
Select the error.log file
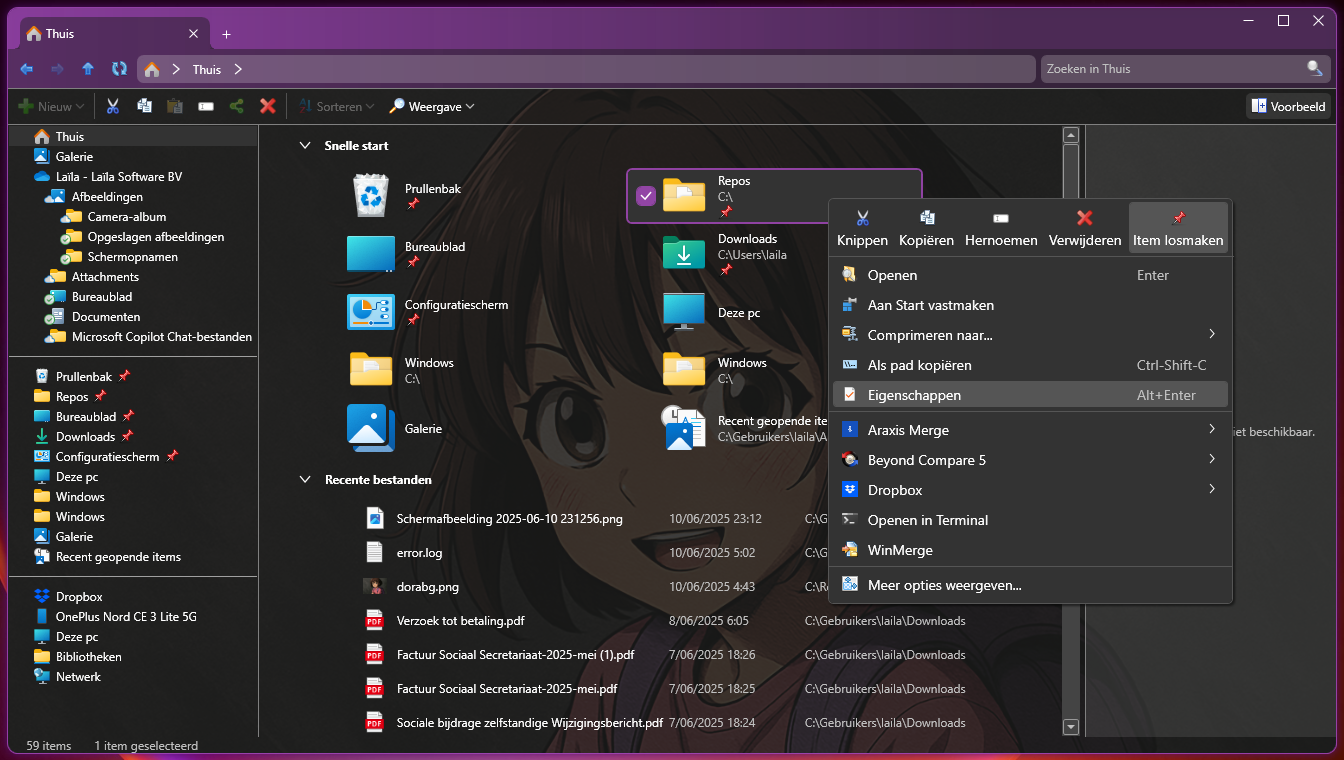[419, 552]
